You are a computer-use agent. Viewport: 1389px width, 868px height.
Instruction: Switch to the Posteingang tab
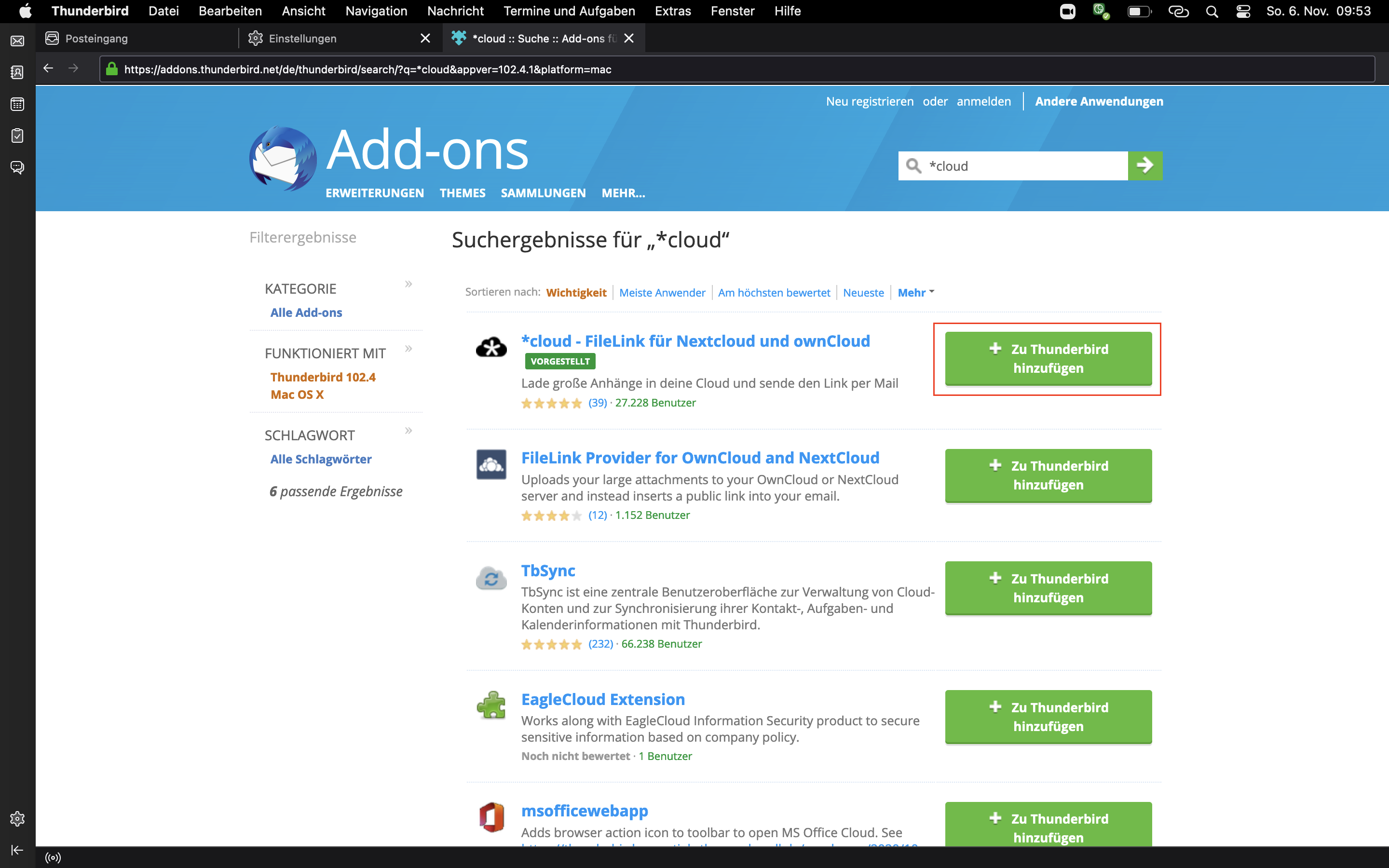click(96, 39)
